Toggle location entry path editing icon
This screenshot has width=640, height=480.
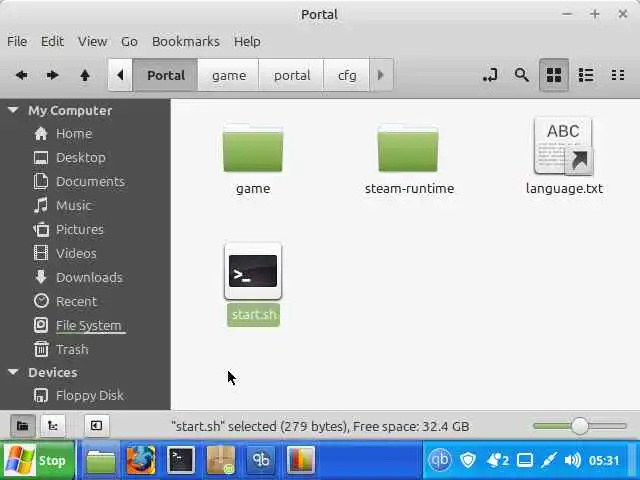[x=490, y=75]
